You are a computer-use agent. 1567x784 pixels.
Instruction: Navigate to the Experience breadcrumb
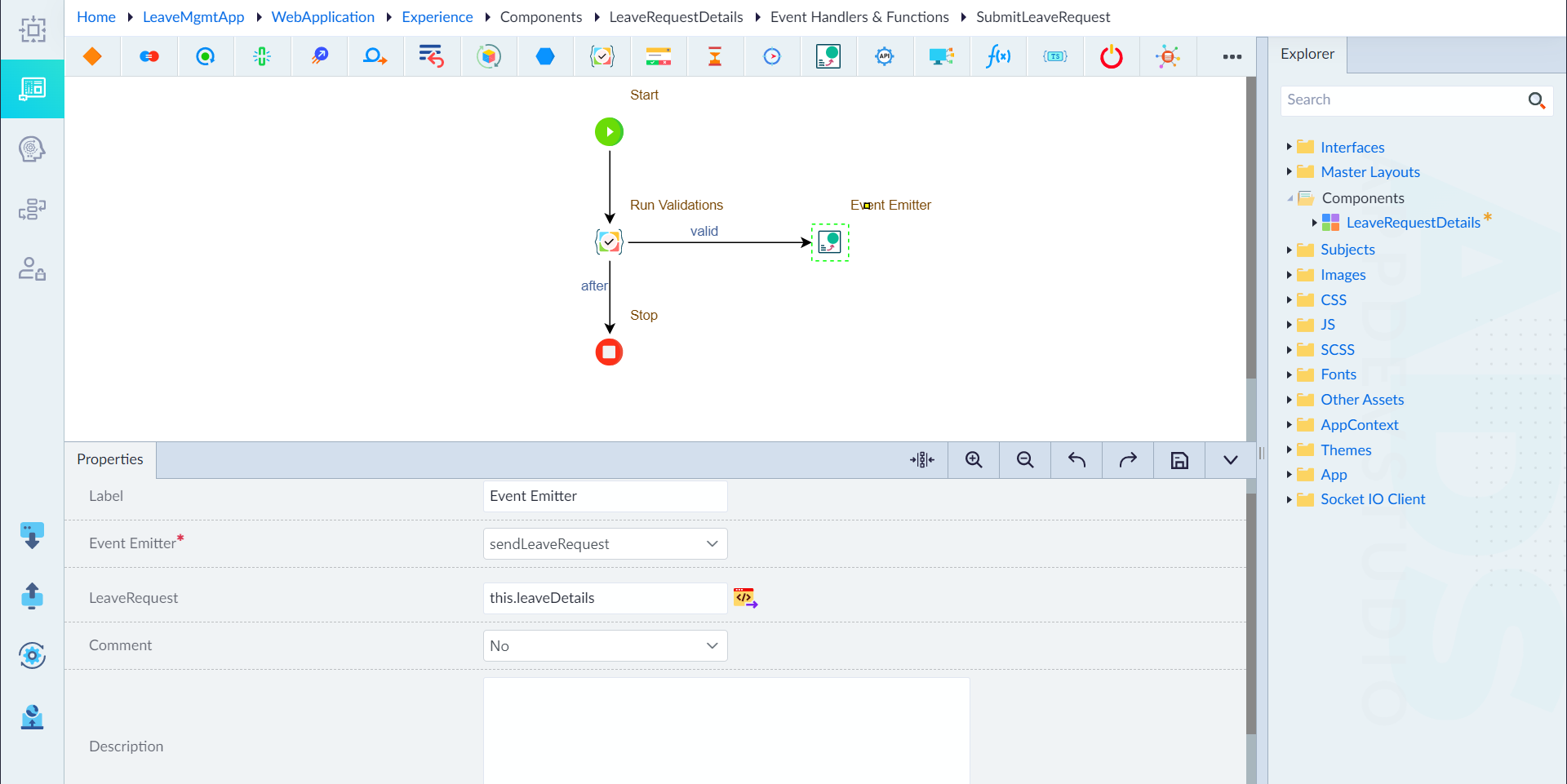coord(437,17)
